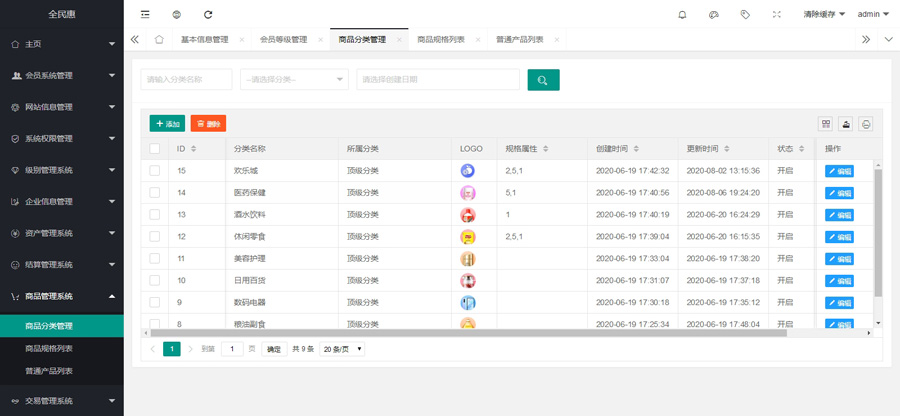Click the print table icon

point(866,124)
